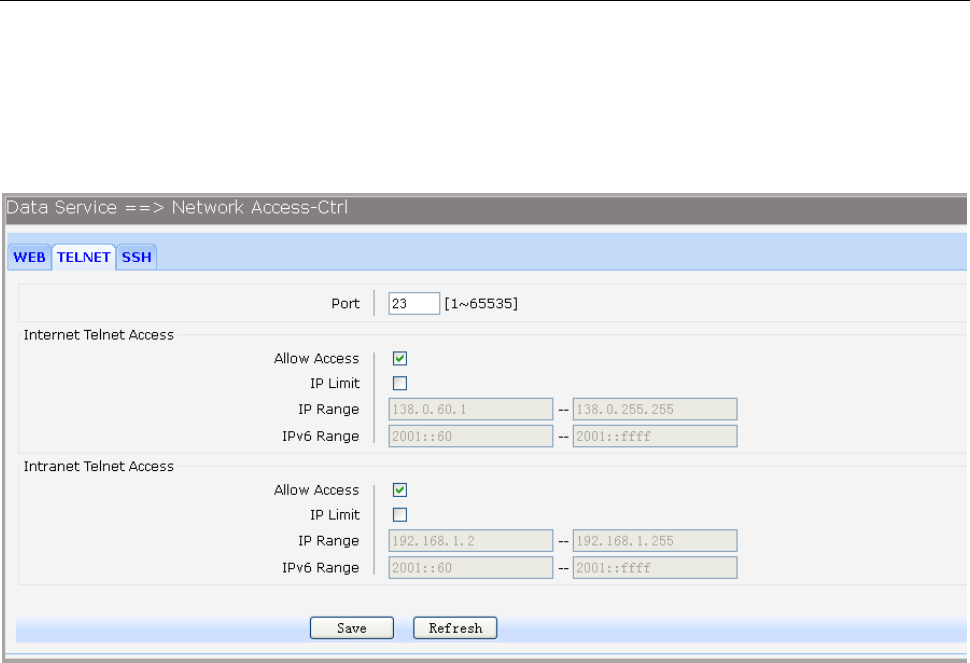Image resolution: width=970 pixels, height=663 pixels.
Task: Click Intranet IP Range end field 192.168.1.255
Action: pos(655,541)
